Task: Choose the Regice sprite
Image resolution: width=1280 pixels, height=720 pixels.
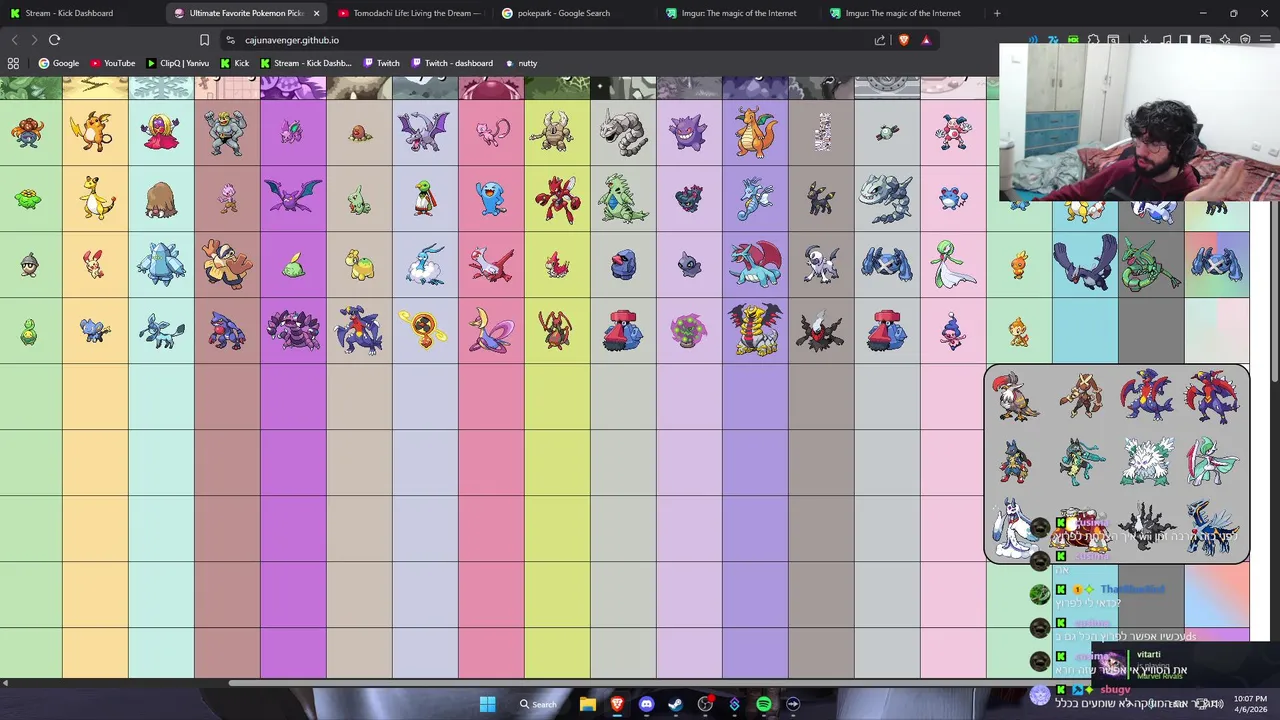Action: click(161, 264)
